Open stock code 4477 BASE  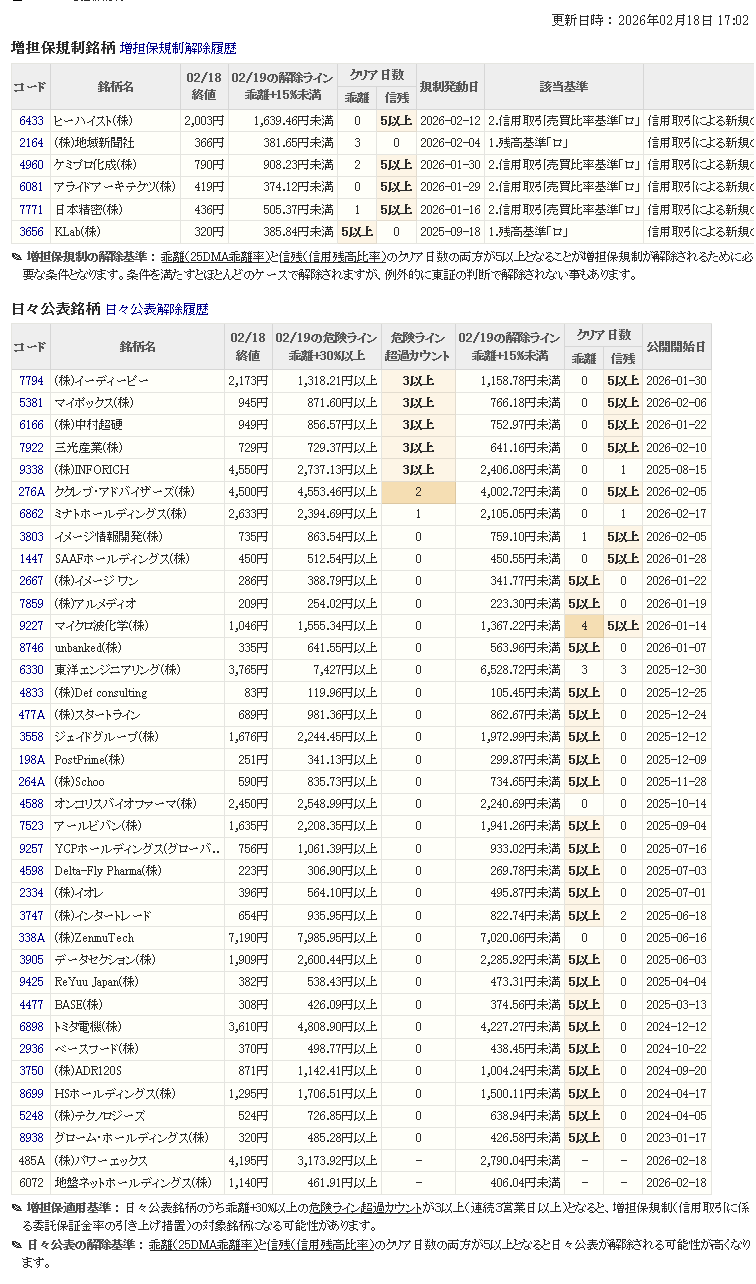tap(31, 1005)
